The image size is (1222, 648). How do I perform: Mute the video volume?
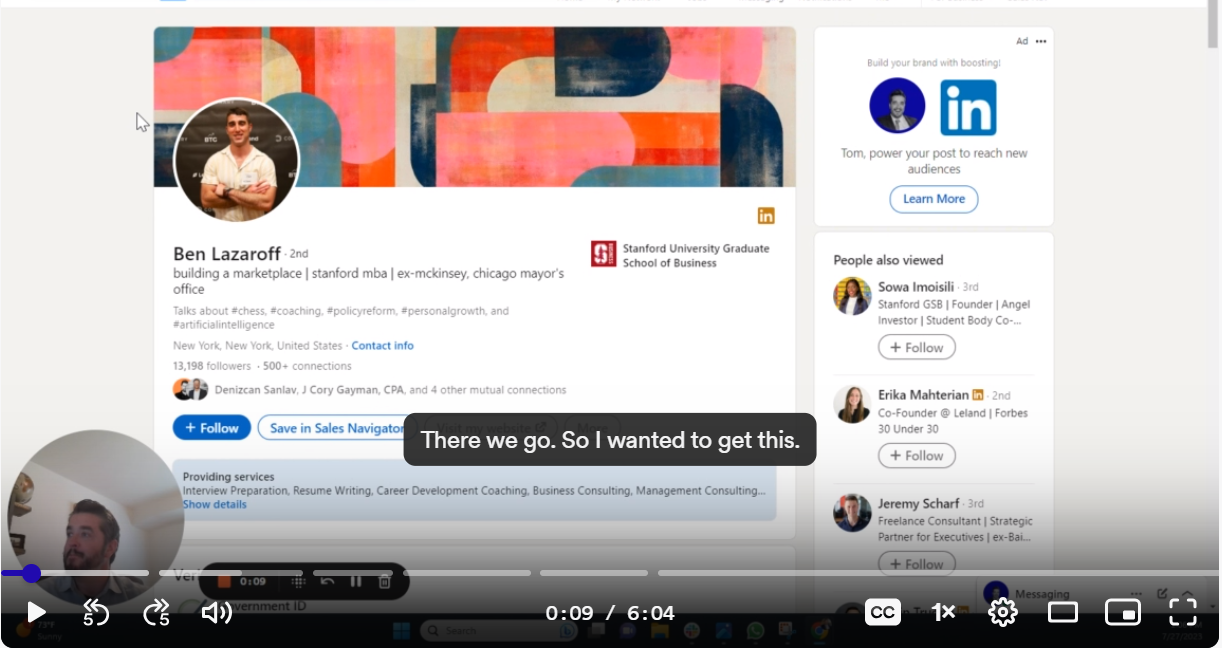(x=216, y=612)
